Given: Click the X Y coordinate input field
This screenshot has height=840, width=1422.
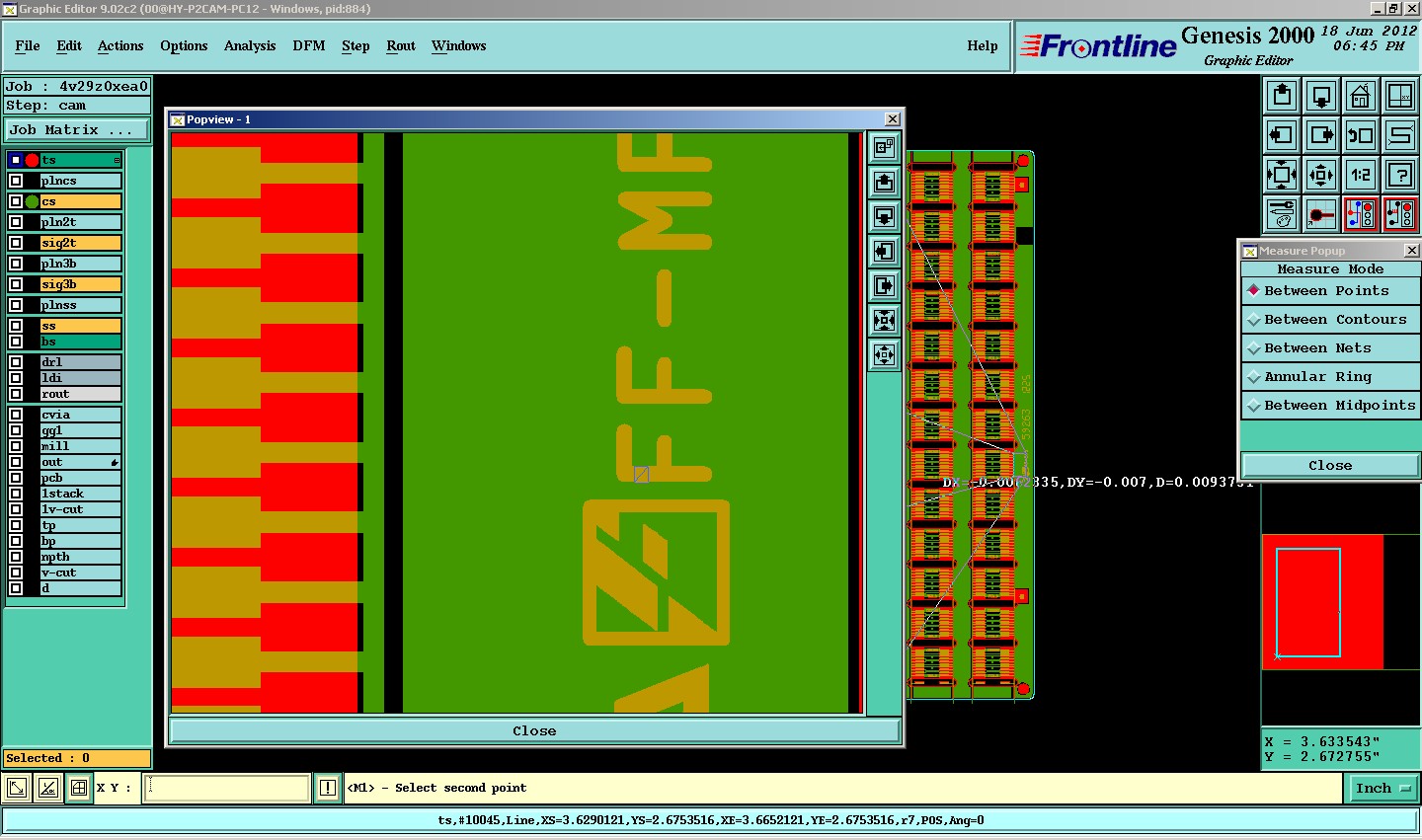Looking at the screenshot, I should pyautogui.click(x=227, y=788).
